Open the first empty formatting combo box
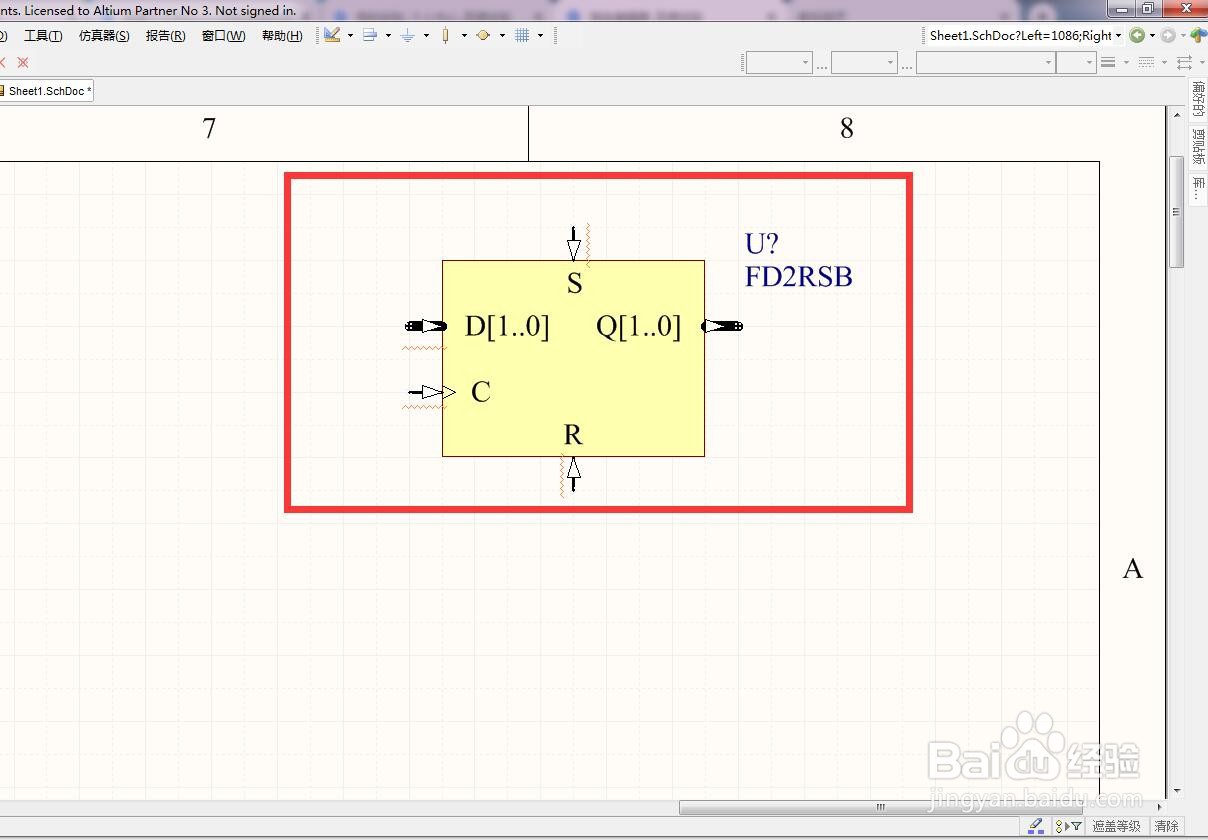This screenshot has height=840, width=1208. pyautogui.click(x=779, y=63)
